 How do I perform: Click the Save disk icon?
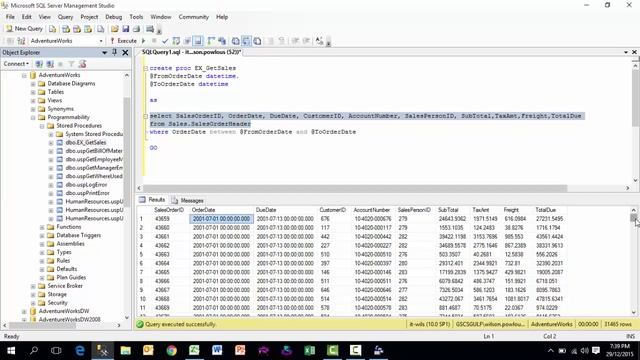(126, 29)
